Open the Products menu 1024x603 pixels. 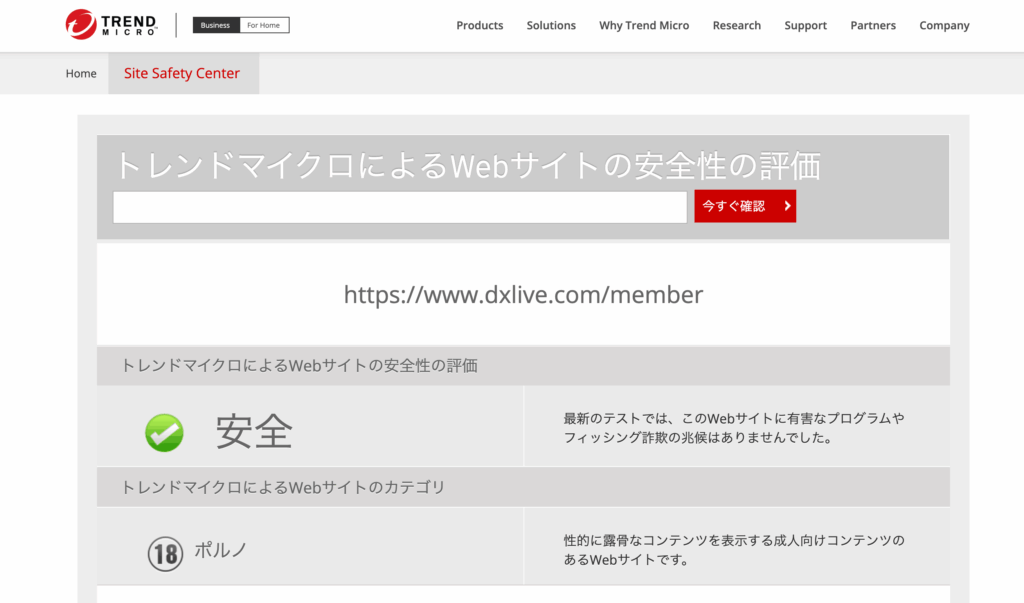(x=479, y=25)
